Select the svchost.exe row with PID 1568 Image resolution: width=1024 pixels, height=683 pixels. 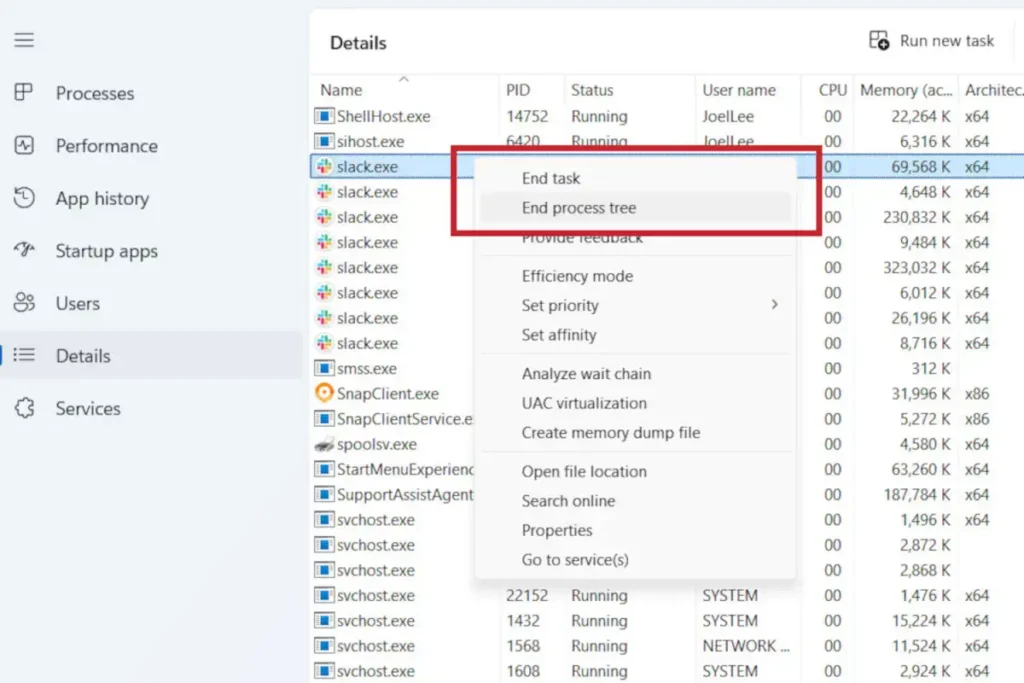click(x=667, y=646)
